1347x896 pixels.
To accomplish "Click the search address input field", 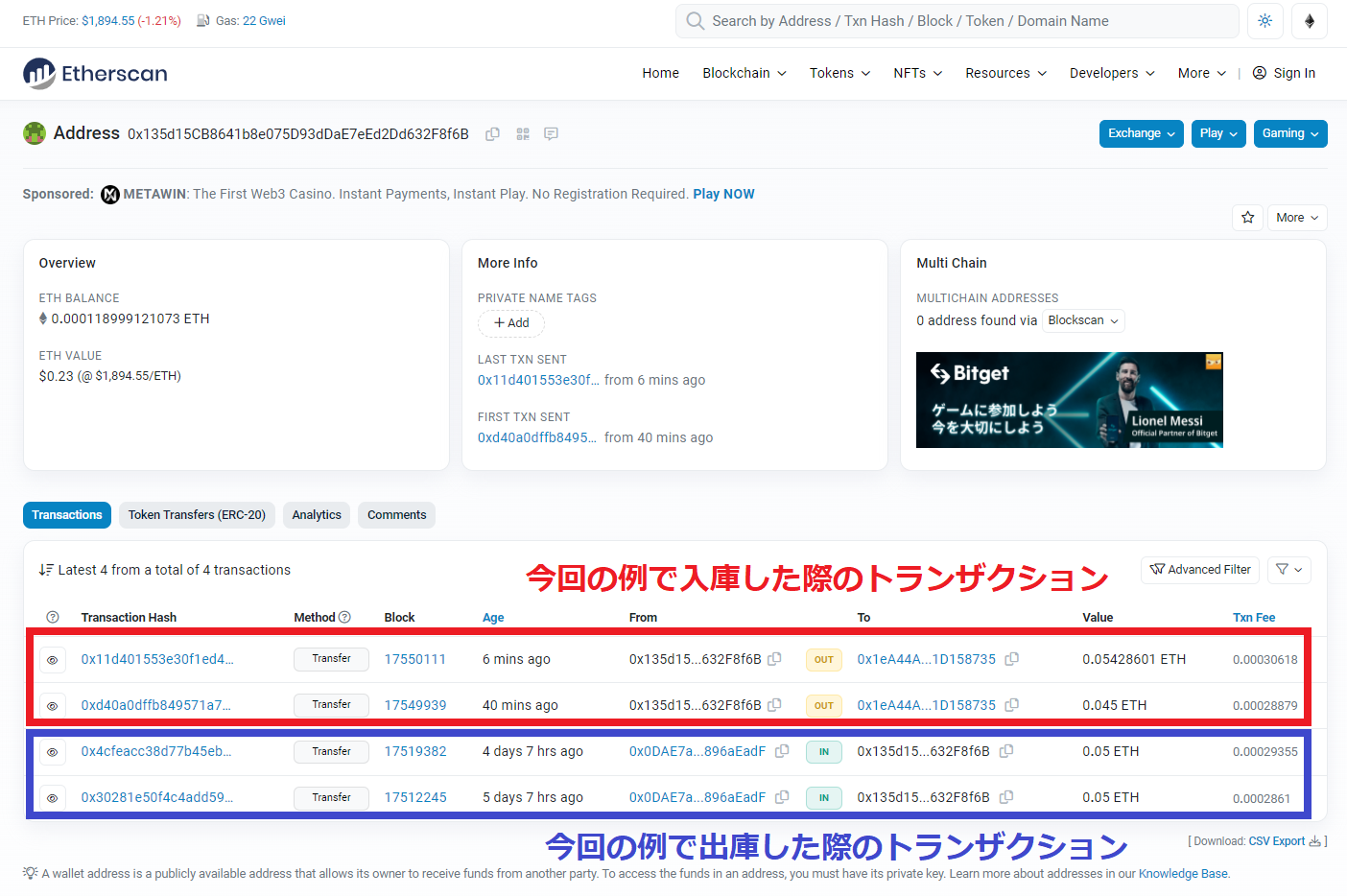I will (x=957, y=21).
